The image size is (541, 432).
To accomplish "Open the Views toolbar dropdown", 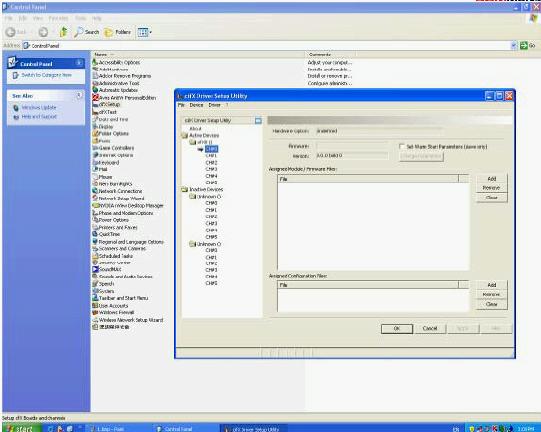I will pos(145,32).
